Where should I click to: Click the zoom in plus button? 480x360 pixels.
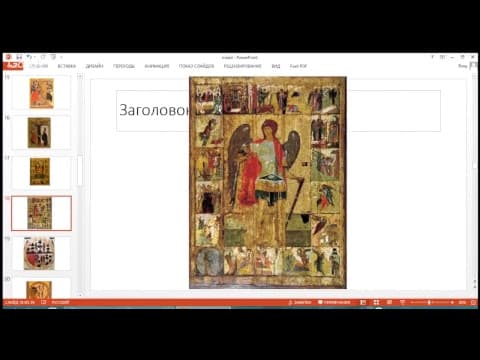(452, 302)
